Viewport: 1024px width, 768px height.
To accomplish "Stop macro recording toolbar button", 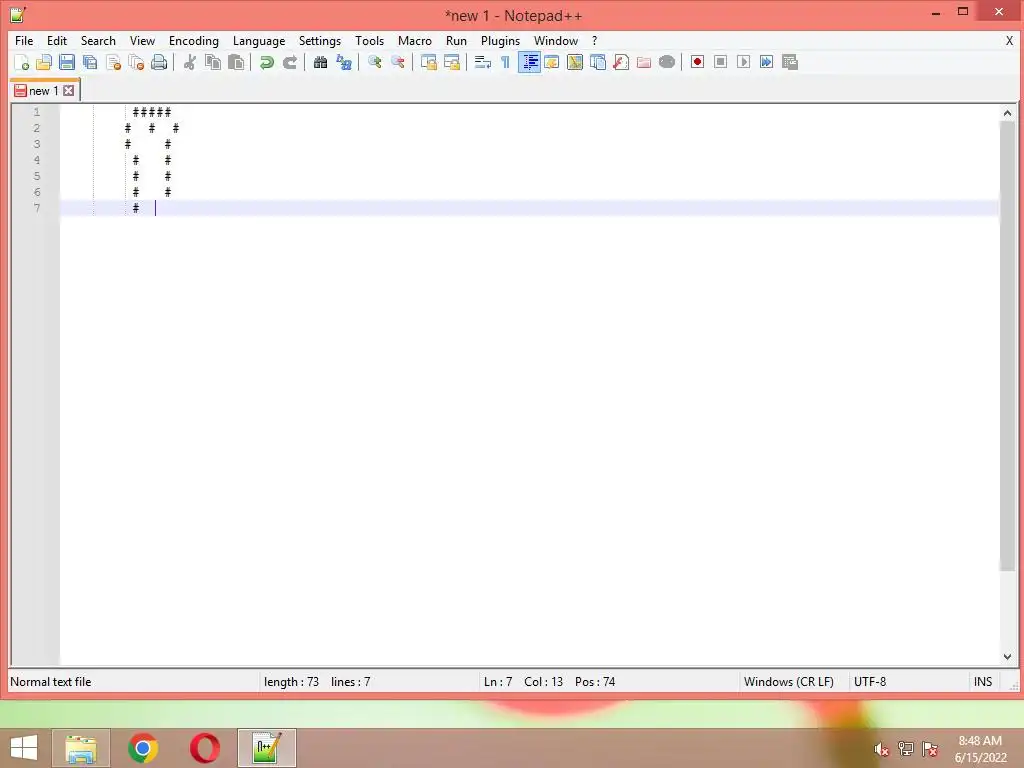I will (x=720, y=62).
